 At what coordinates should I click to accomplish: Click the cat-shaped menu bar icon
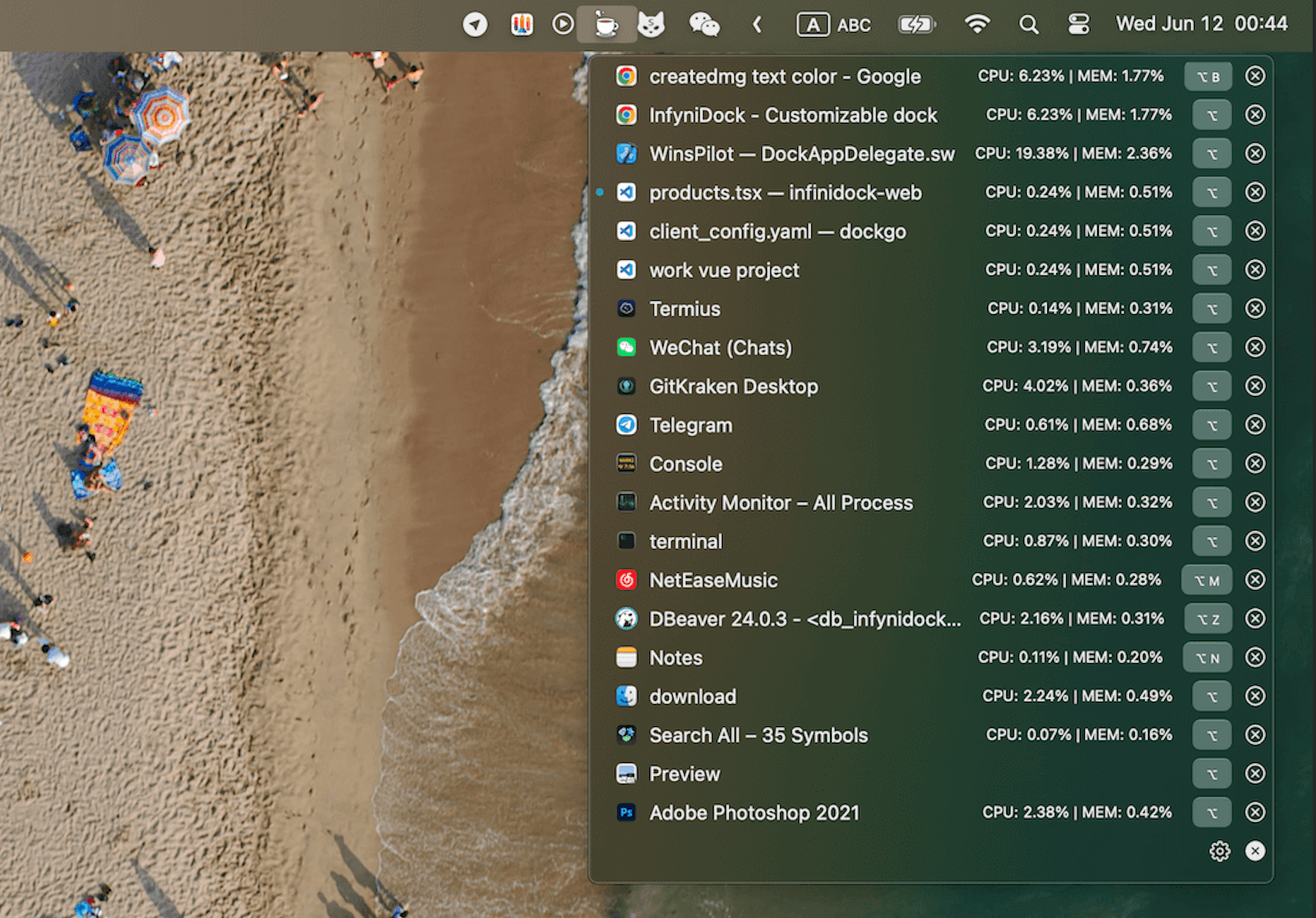(x=651, y=24)
